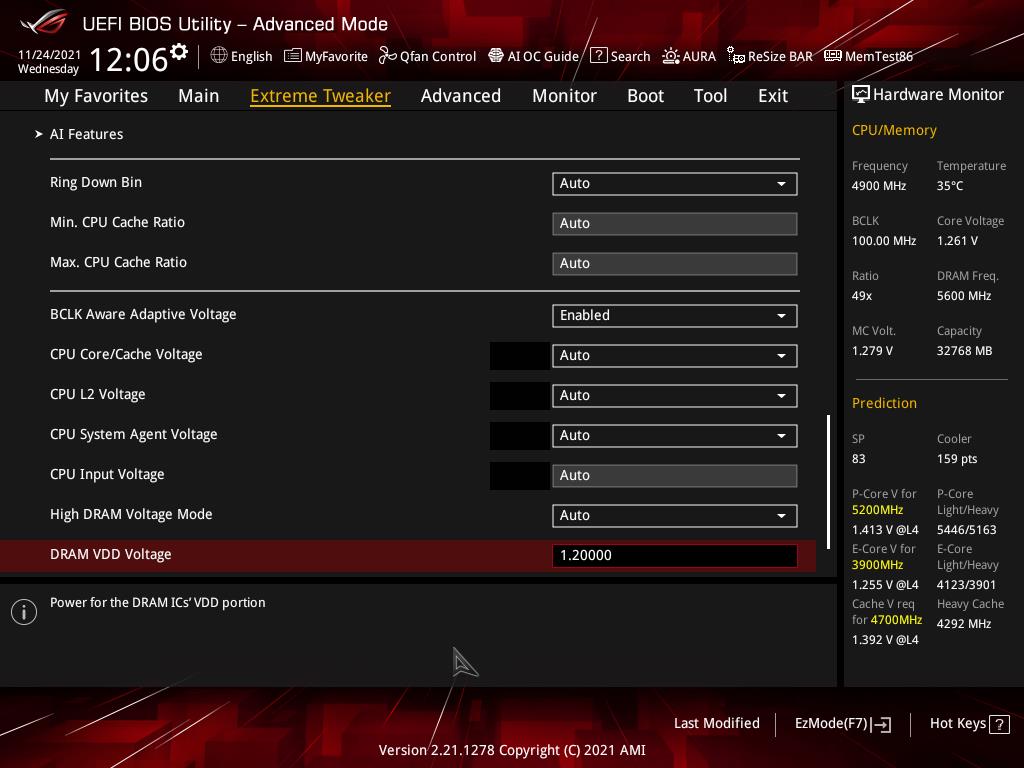Open the Hot Keys help icon
Viewport: 1024px width, 768px height.
[998, 724]
